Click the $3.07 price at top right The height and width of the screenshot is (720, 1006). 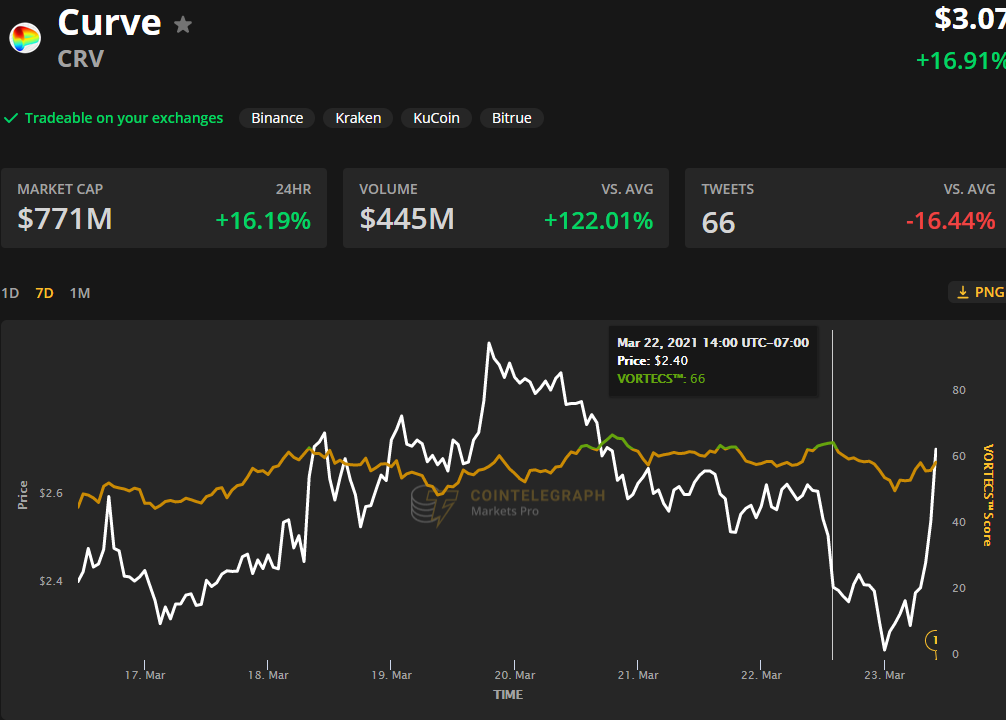[x=970, y=19]
